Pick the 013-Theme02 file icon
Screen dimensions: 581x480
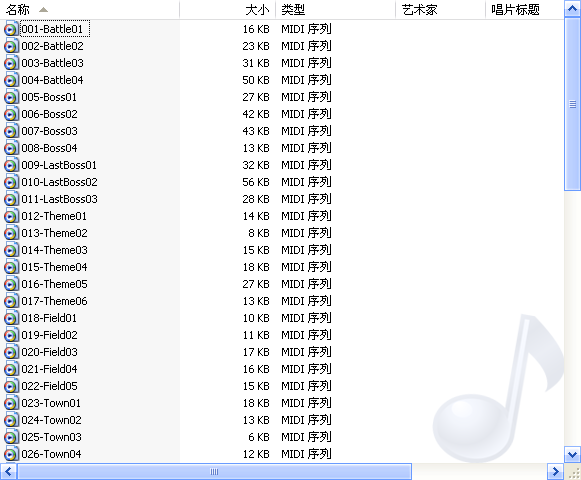[11, 233]
